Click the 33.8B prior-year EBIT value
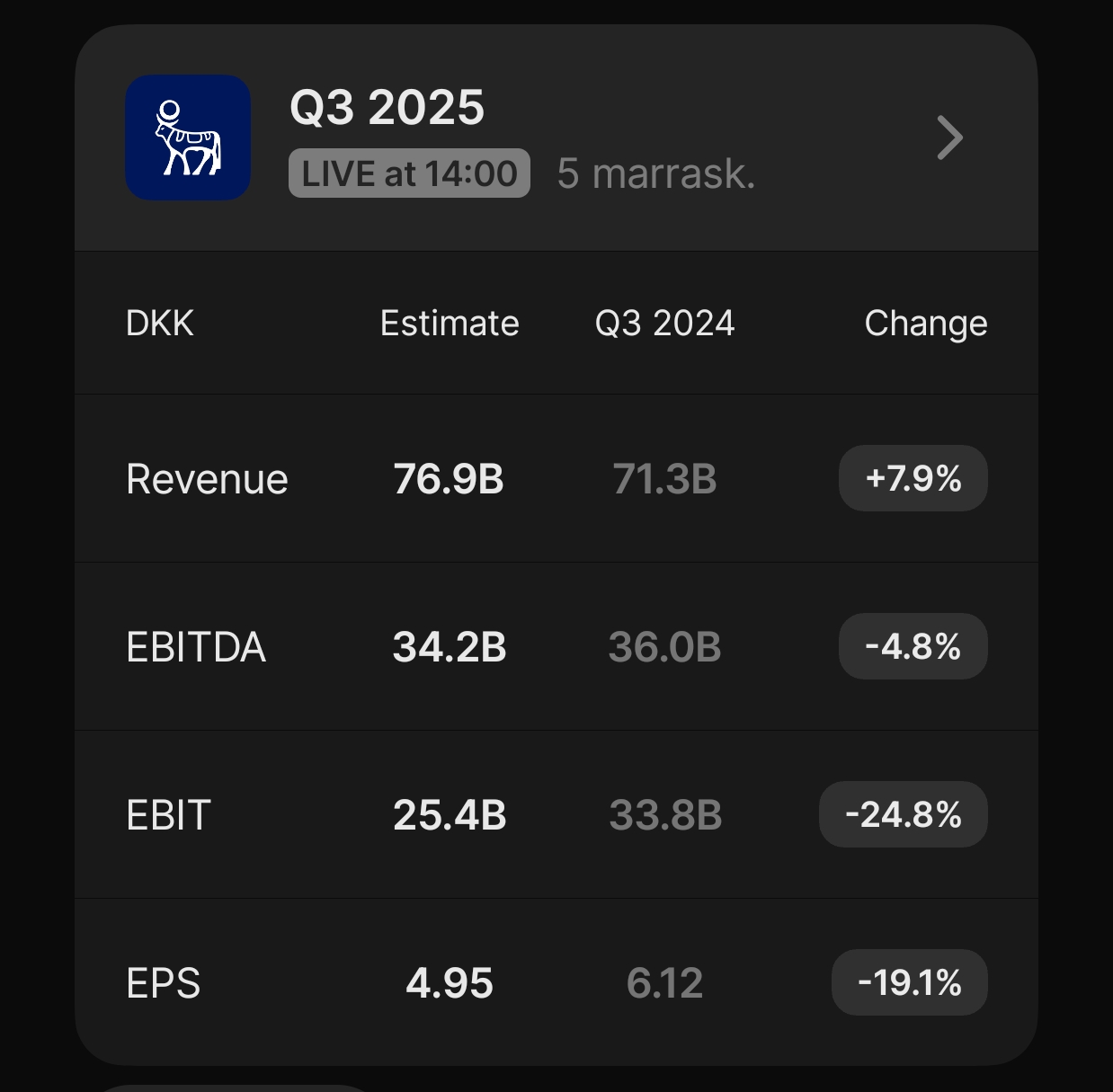 (665, 815)
